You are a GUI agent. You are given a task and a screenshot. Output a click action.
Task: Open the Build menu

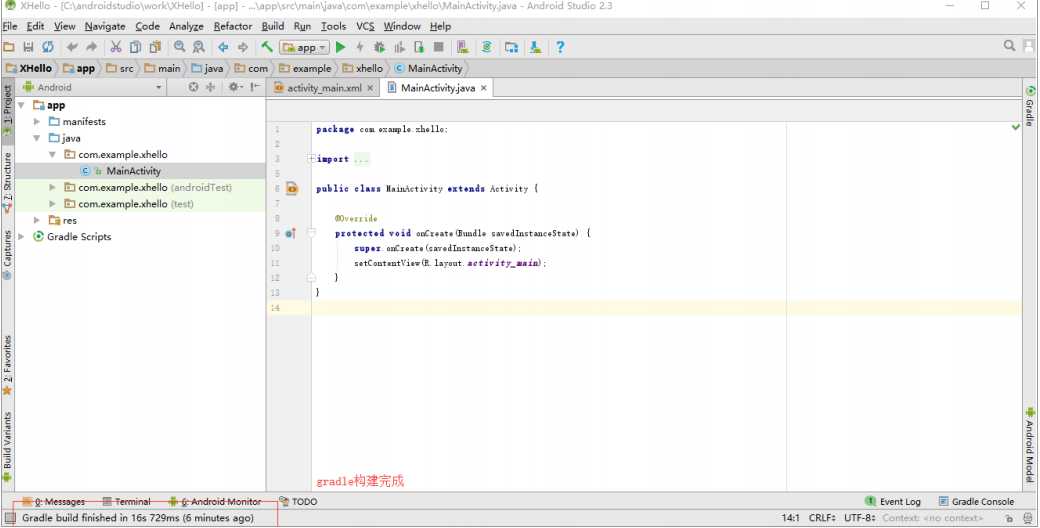273,27
